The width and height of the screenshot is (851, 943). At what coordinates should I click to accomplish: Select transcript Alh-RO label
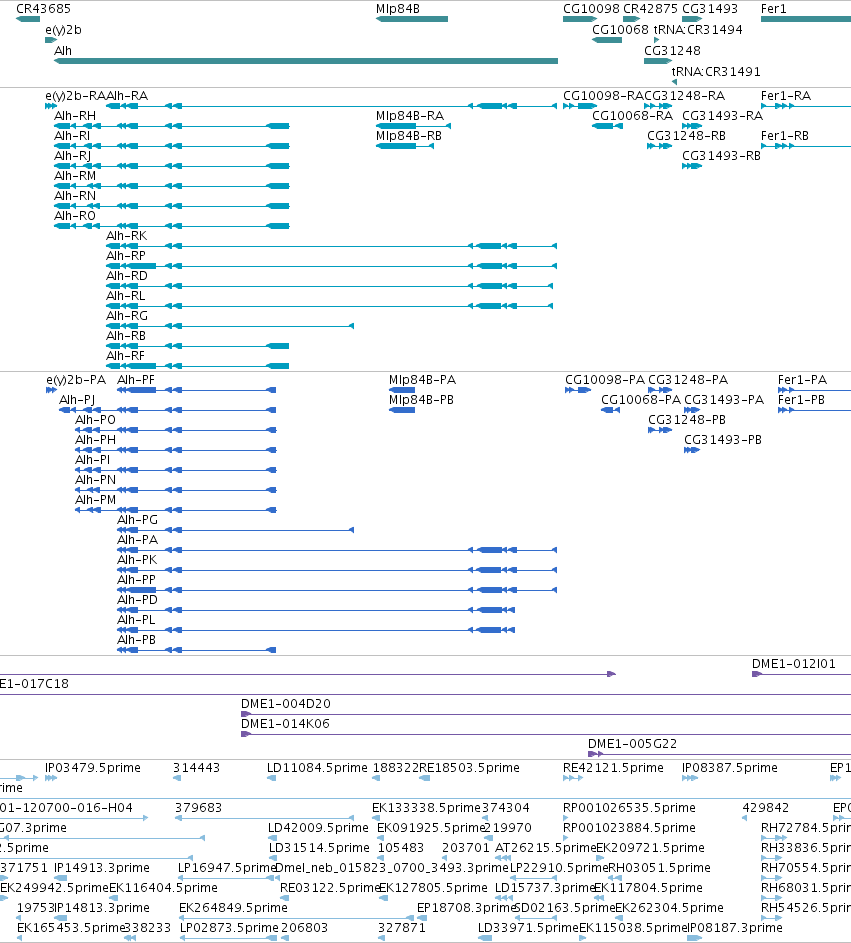pyautogui.click(x=75, y=216)
